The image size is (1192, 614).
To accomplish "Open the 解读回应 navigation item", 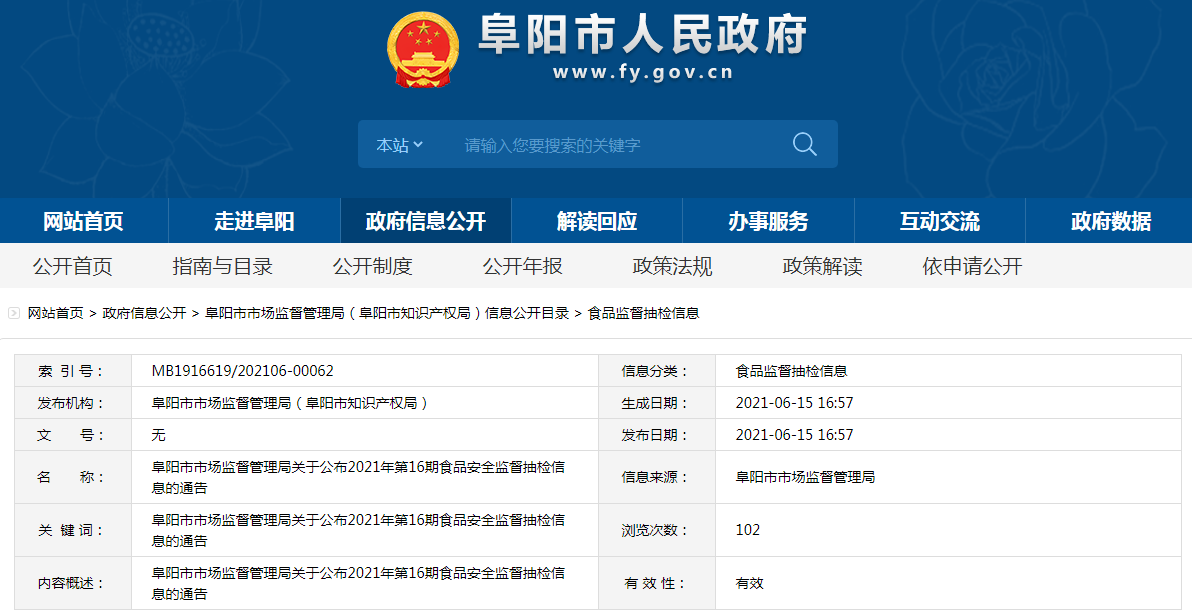I will click(x=597, y=221).
